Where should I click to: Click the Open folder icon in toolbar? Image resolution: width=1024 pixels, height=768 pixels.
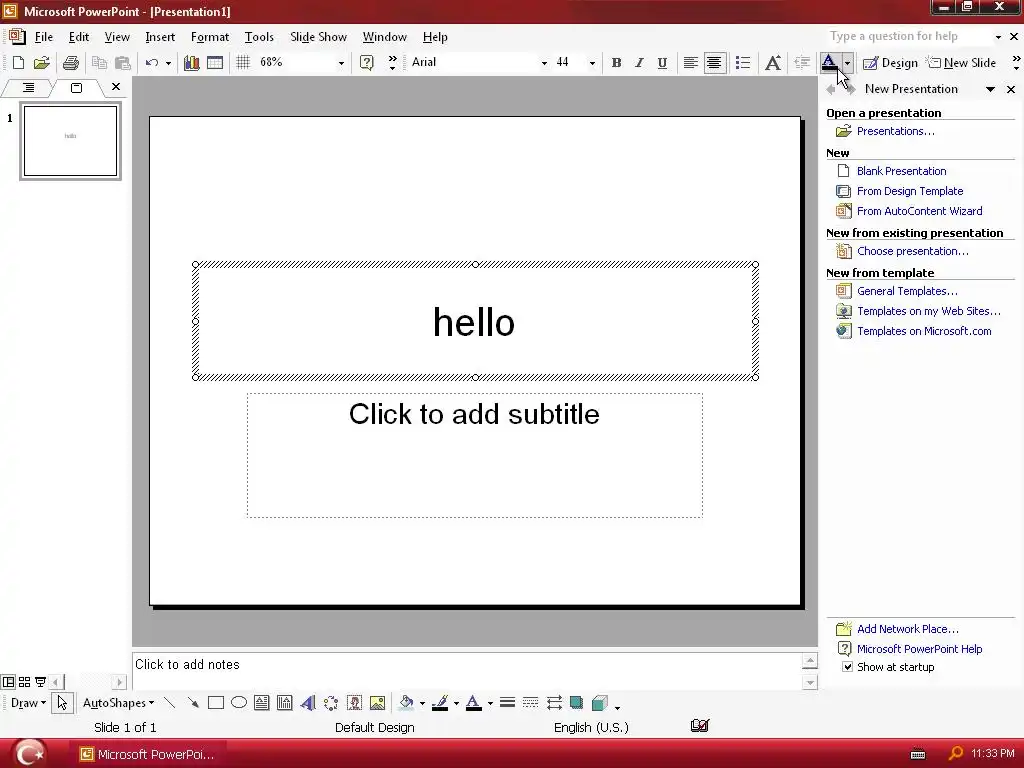[x=42, y=63]
